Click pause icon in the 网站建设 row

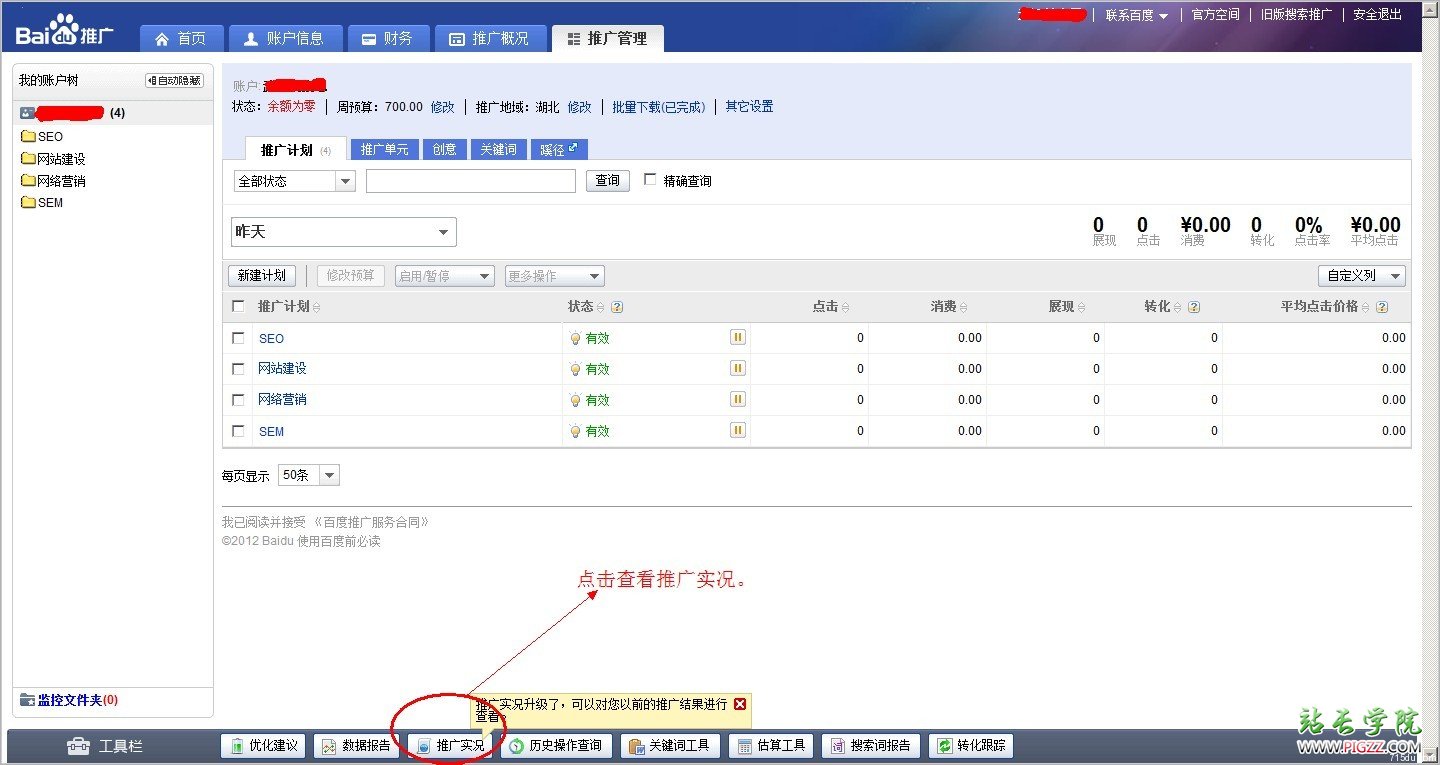pos(738,369)
